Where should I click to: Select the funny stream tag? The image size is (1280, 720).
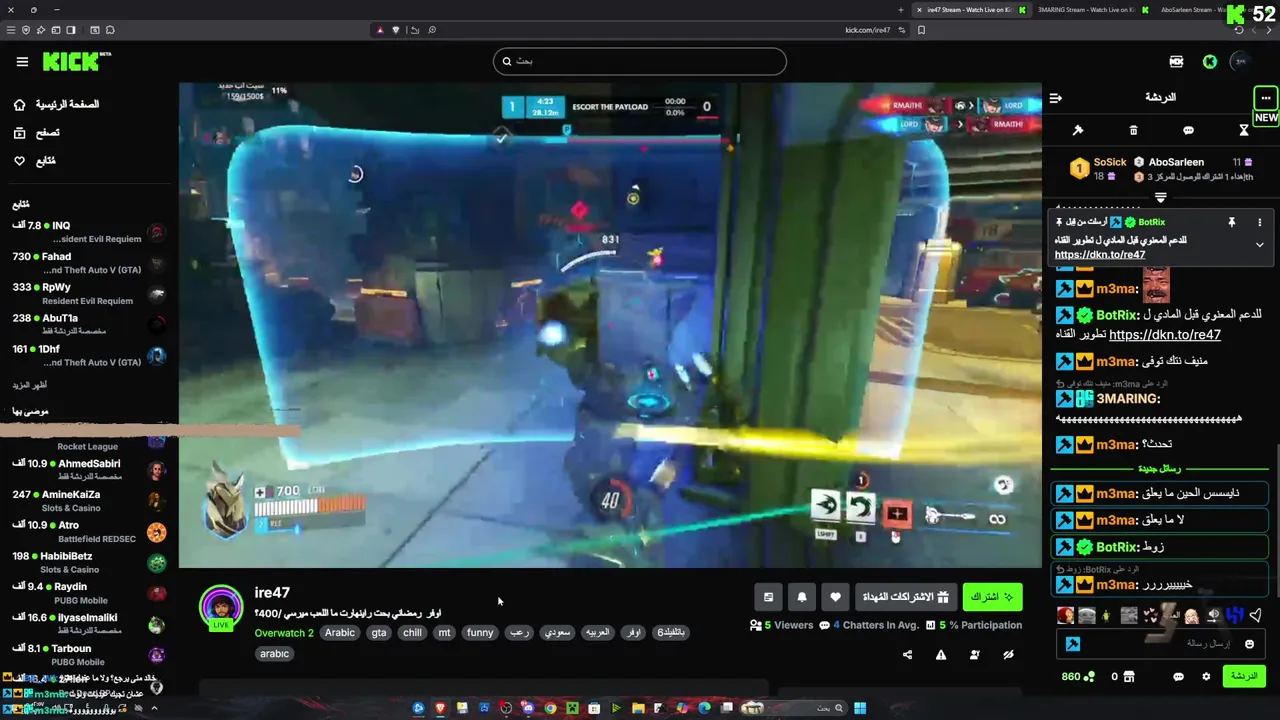pos(480,633)
